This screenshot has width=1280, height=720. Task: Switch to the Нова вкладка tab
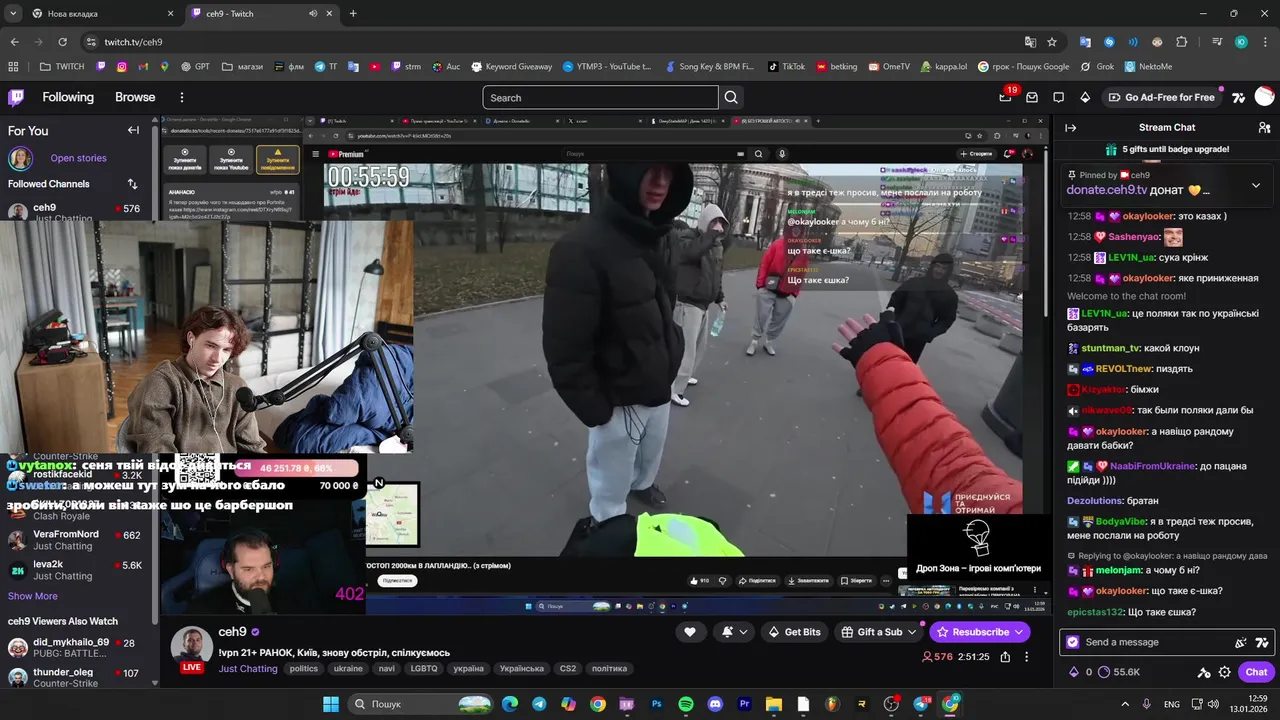tap(102, 14)
